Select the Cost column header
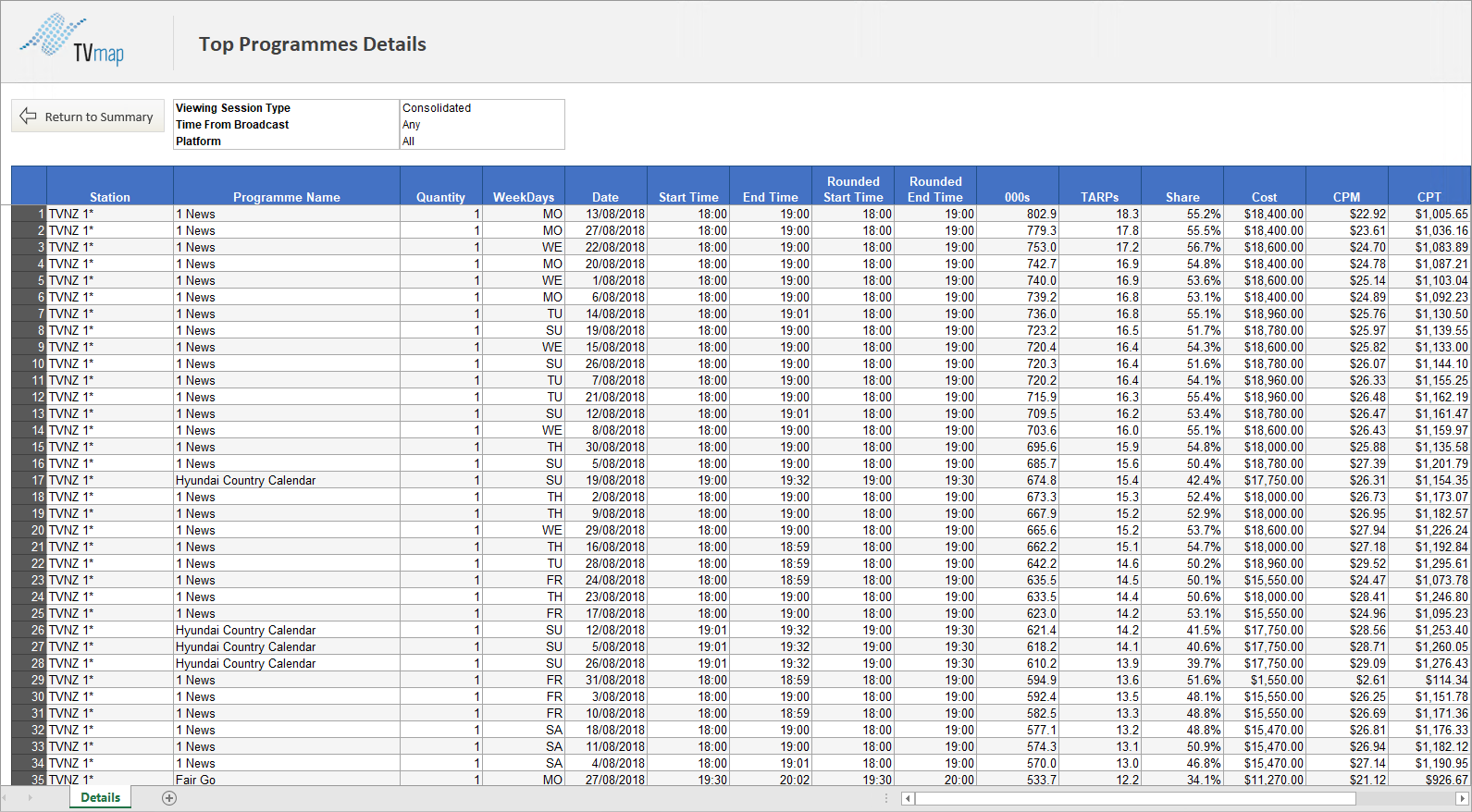Viewport: 1472px width, 812px height. point(1265,186)
